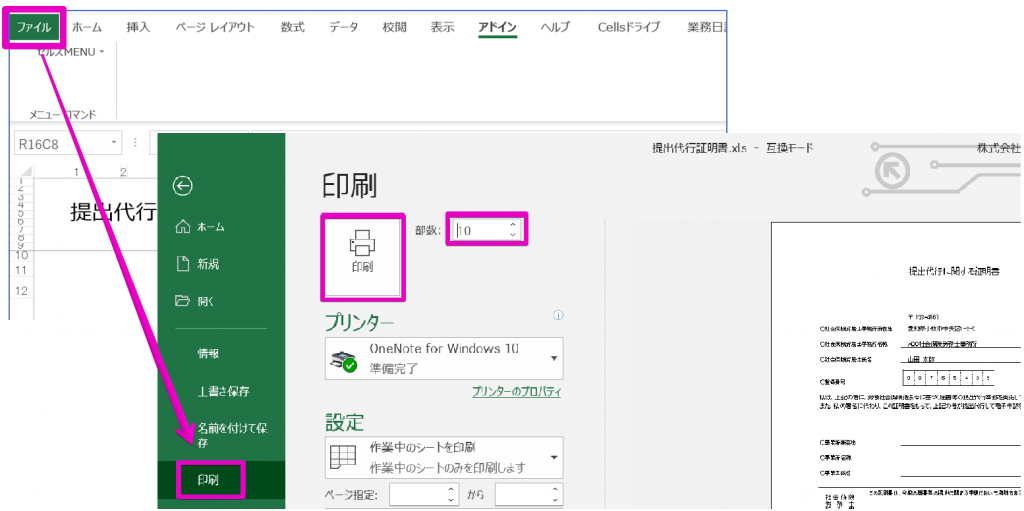This screenshot has height=511, width=1024.
Task: Open the プリンターのプロパティ link
Action: coord(516,392)
